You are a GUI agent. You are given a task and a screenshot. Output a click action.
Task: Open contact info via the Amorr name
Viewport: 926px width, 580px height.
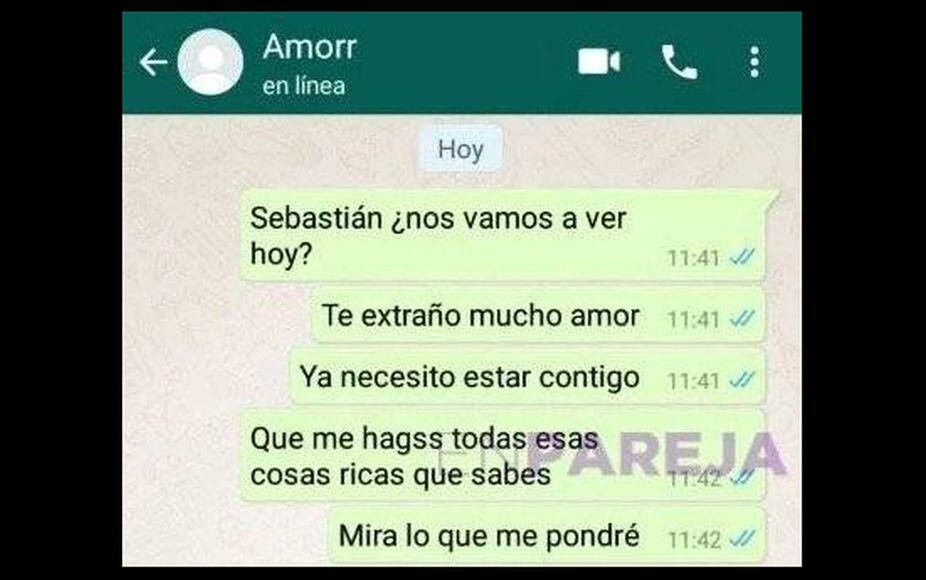[309, 46]
